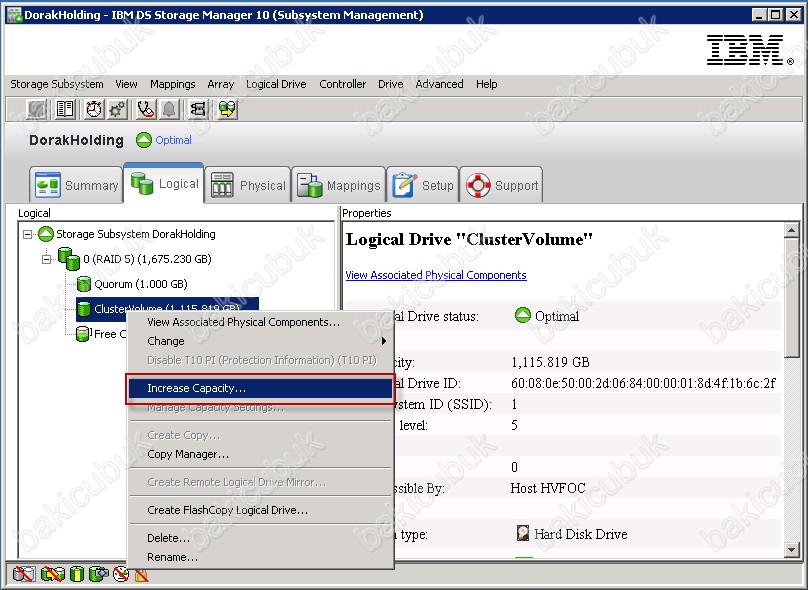808x590 pixels.
Task: Click the Quorum logical drive icon
Action: (83, 284)
